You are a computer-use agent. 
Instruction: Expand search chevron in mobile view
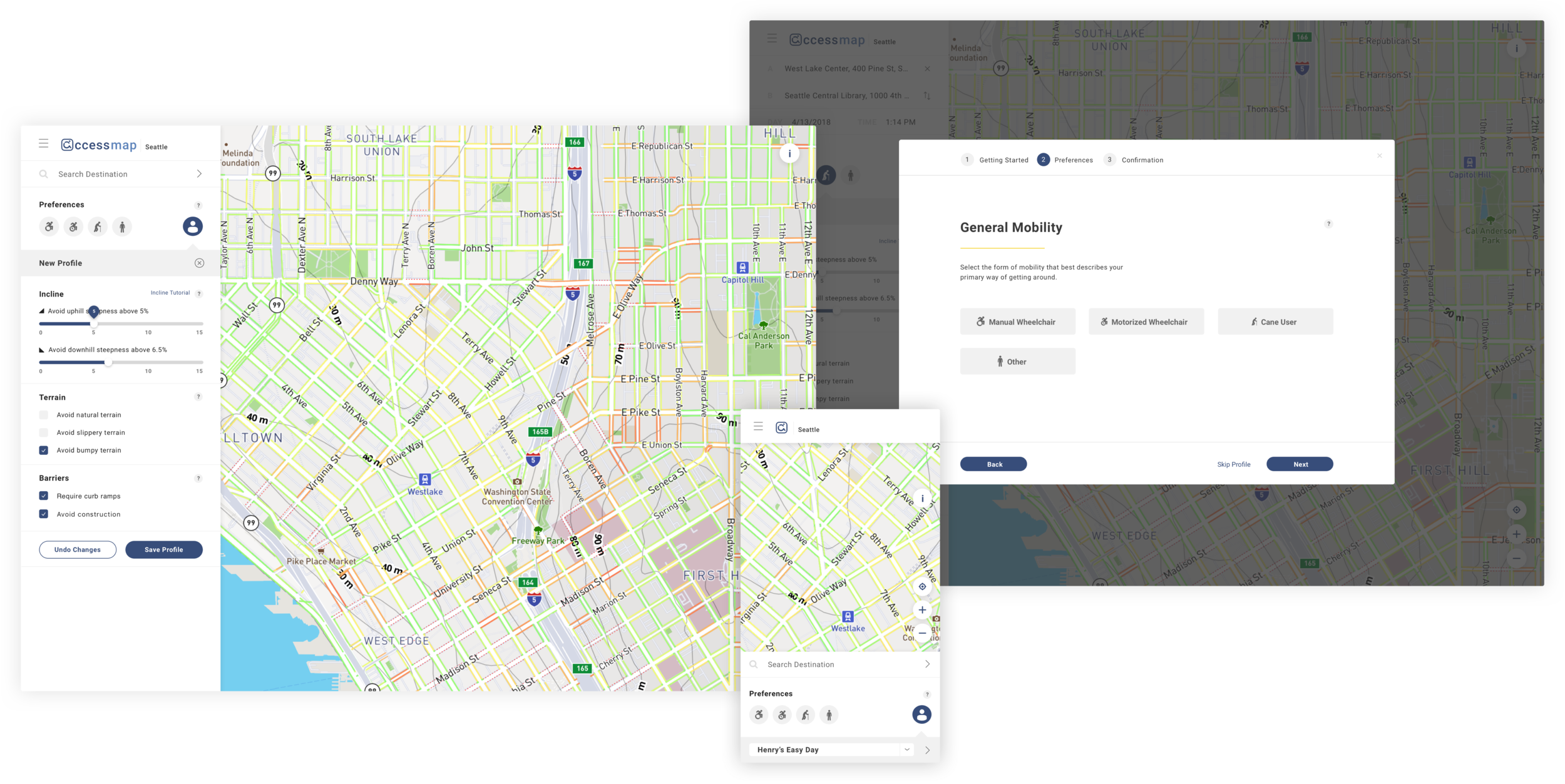point(927,664)
